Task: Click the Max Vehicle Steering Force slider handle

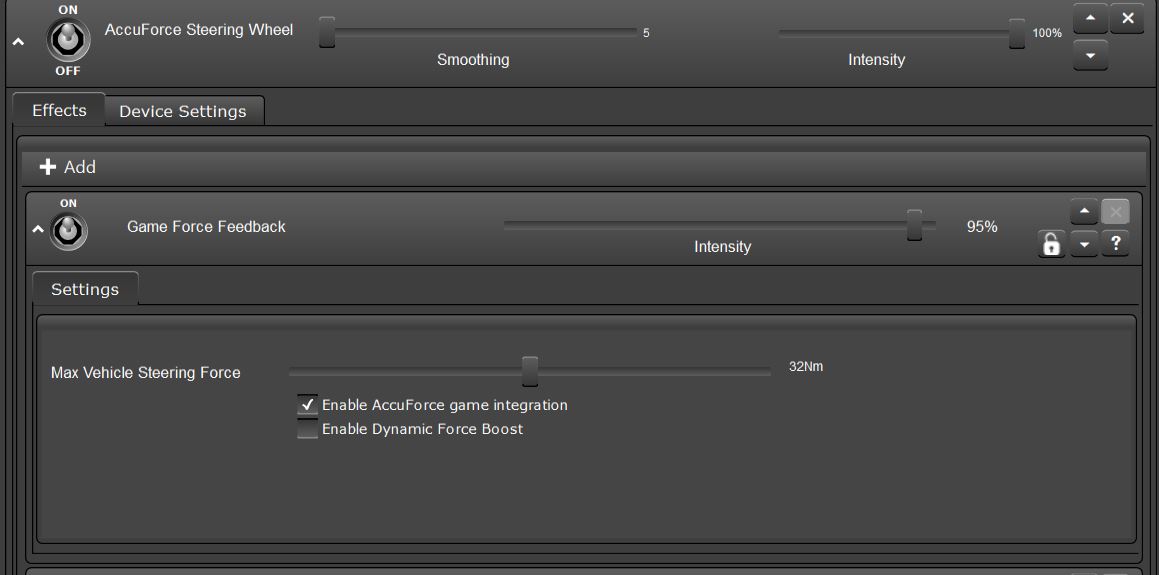Action: pos(530,371)
